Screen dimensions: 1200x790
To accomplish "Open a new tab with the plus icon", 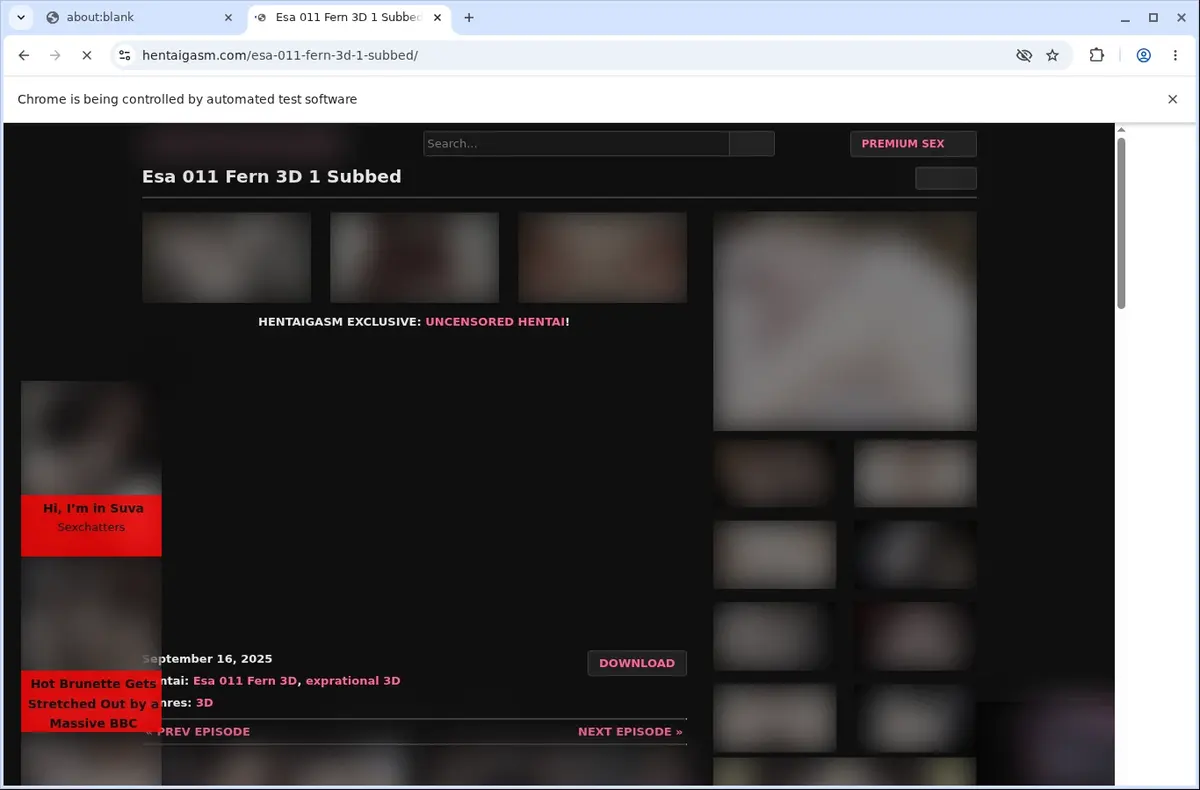I will pos(469,17).
